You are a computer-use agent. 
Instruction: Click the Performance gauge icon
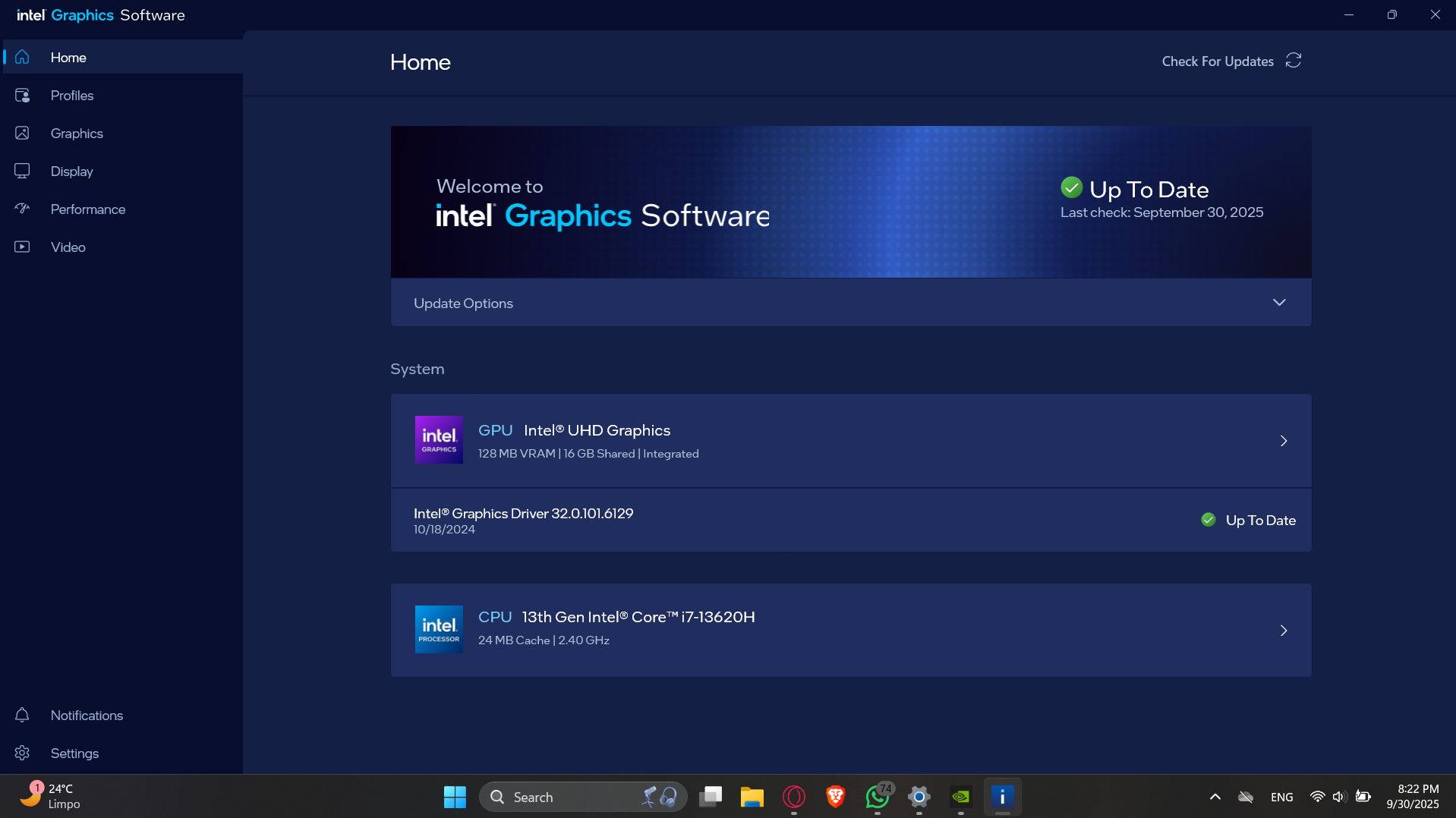22,209
